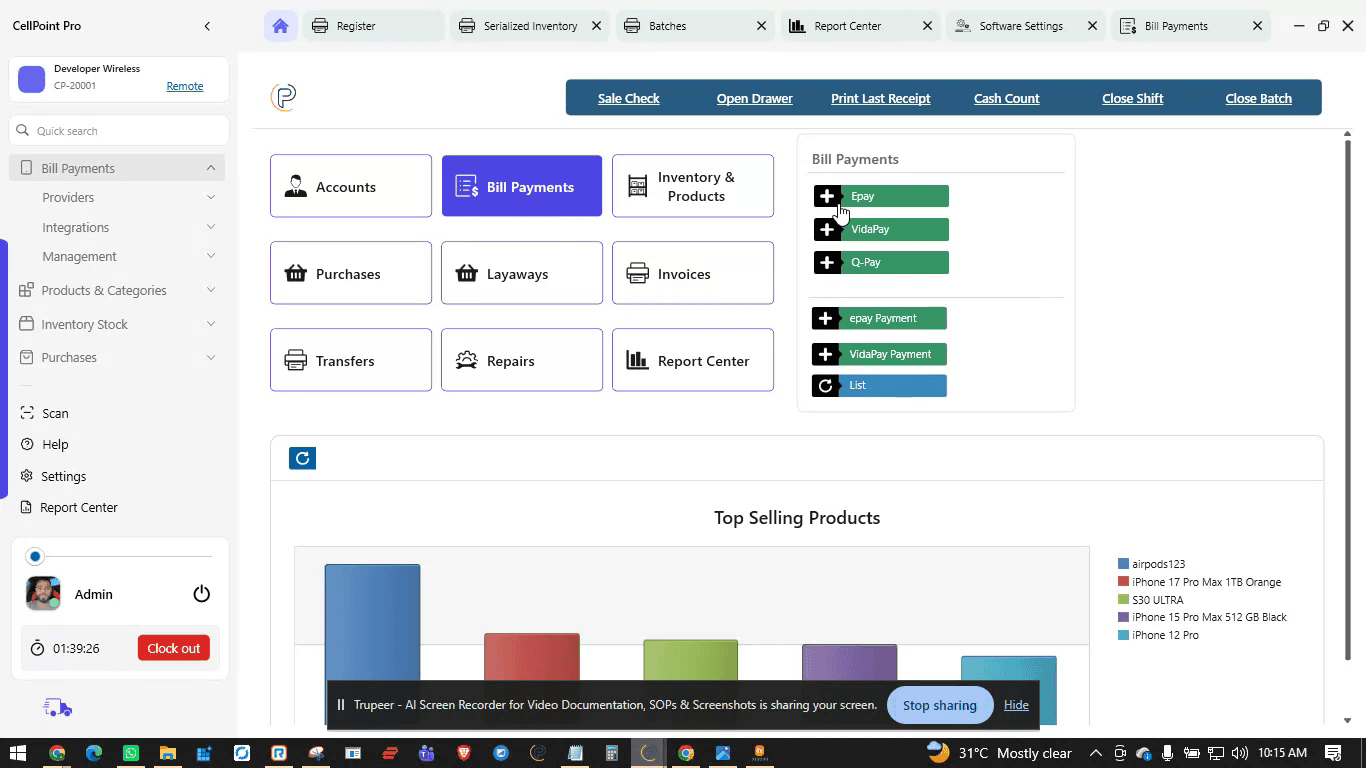
Task: Click Print Last Receipt
Action: point(881,98)
